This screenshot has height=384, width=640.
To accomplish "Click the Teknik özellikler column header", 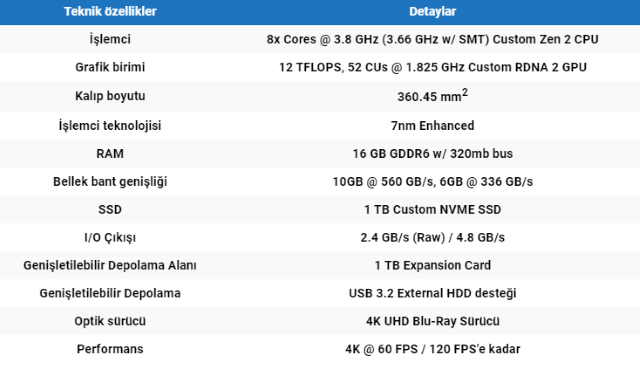I will (110, 11).
